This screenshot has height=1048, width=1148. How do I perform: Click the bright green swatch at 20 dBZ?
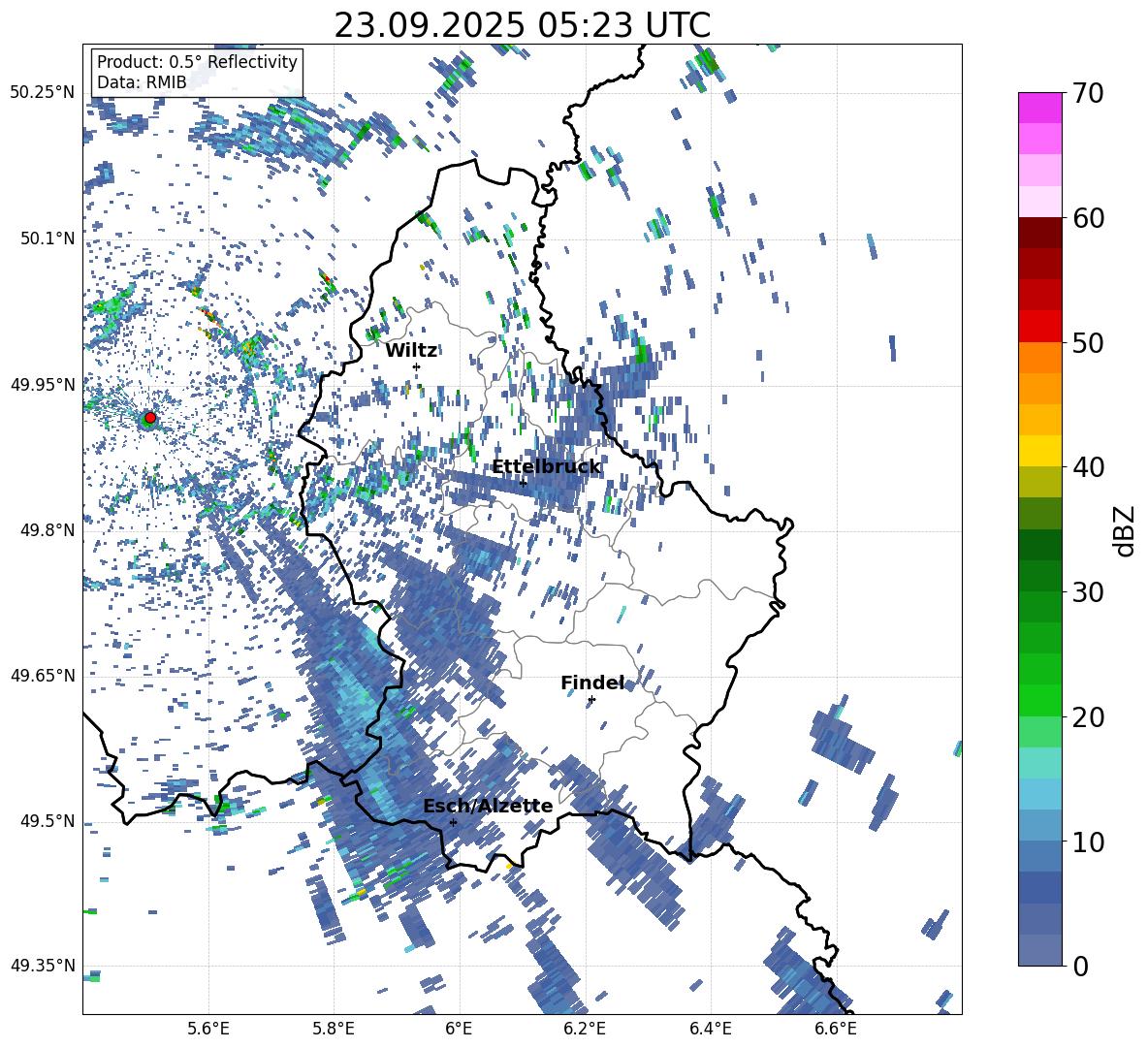[1039, 700]
